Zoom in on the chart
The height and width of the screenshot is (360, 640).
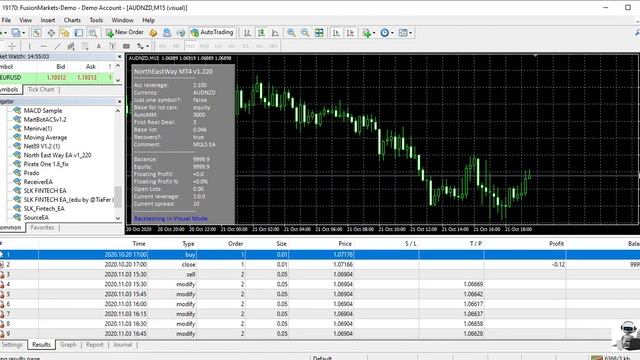click(x=291, y=33)
